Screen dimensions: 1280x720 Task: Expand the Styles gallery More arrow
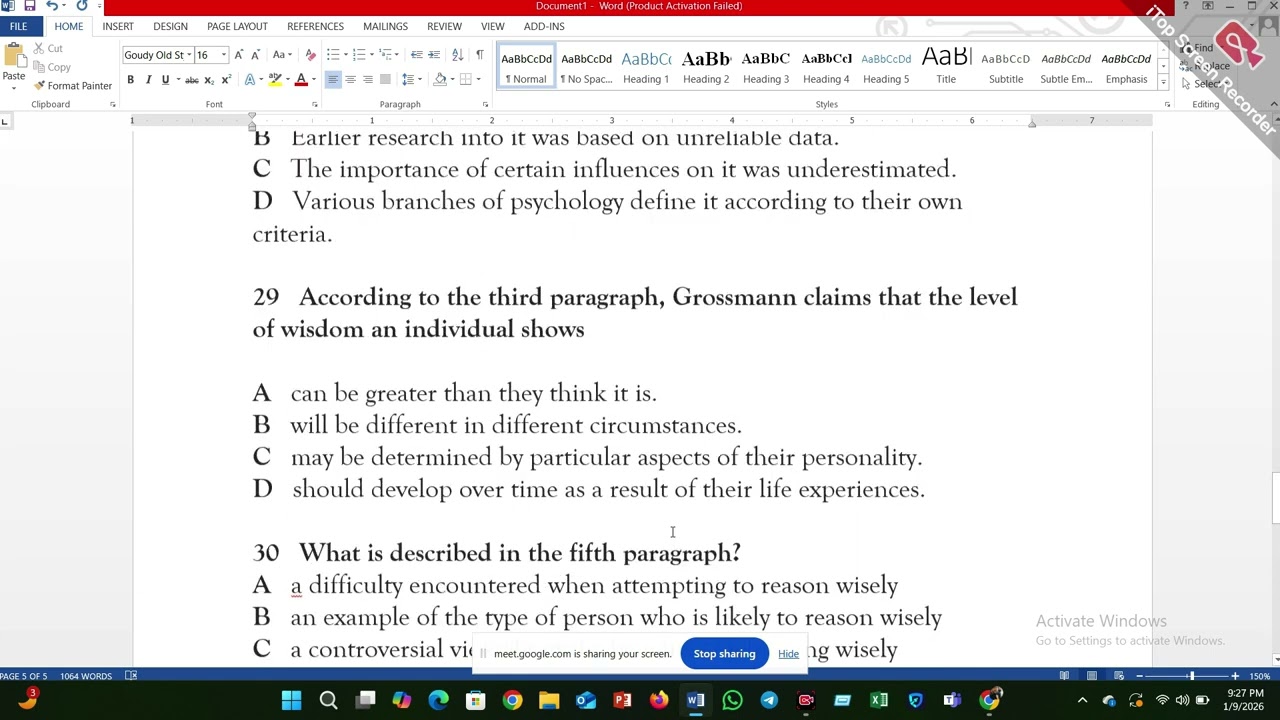point(1163,83)
